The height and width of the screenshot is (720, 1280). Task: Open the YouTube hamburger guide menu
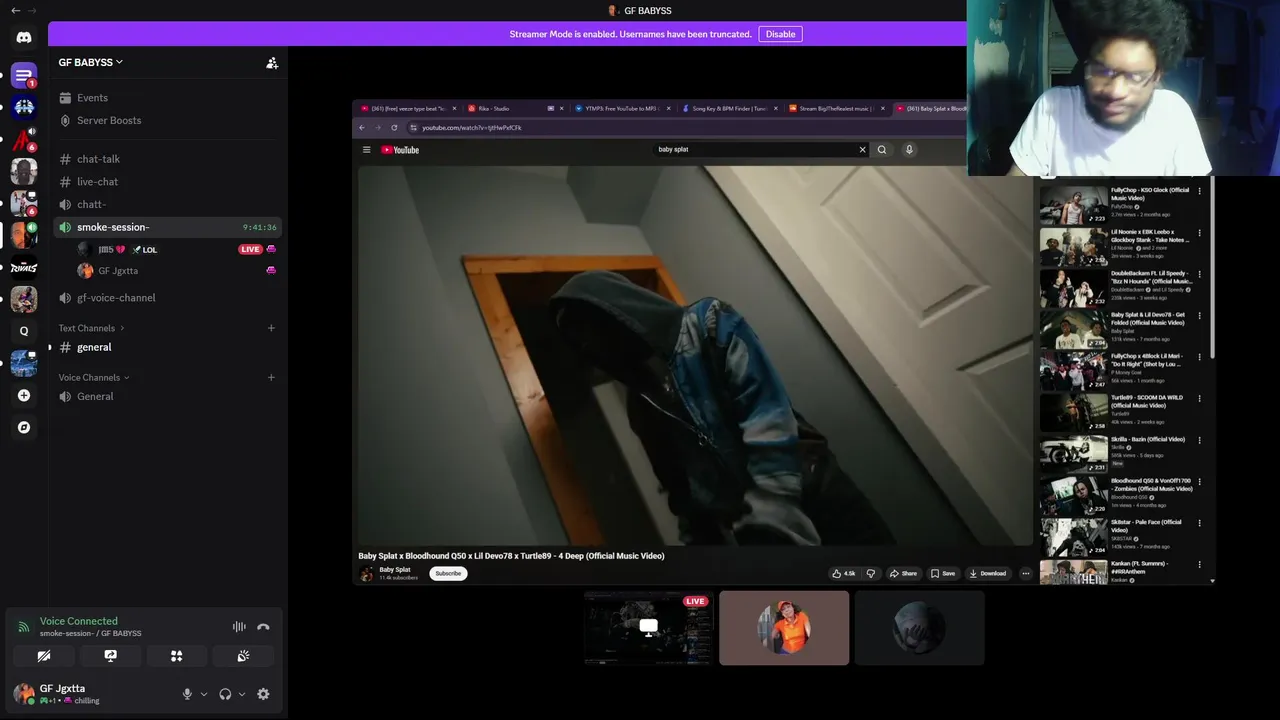tap(366, 150)
